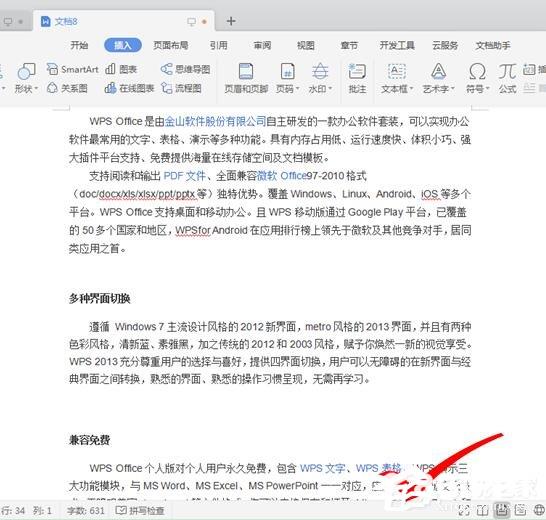Add a new document tab with plus button

(x=231, y=21)
